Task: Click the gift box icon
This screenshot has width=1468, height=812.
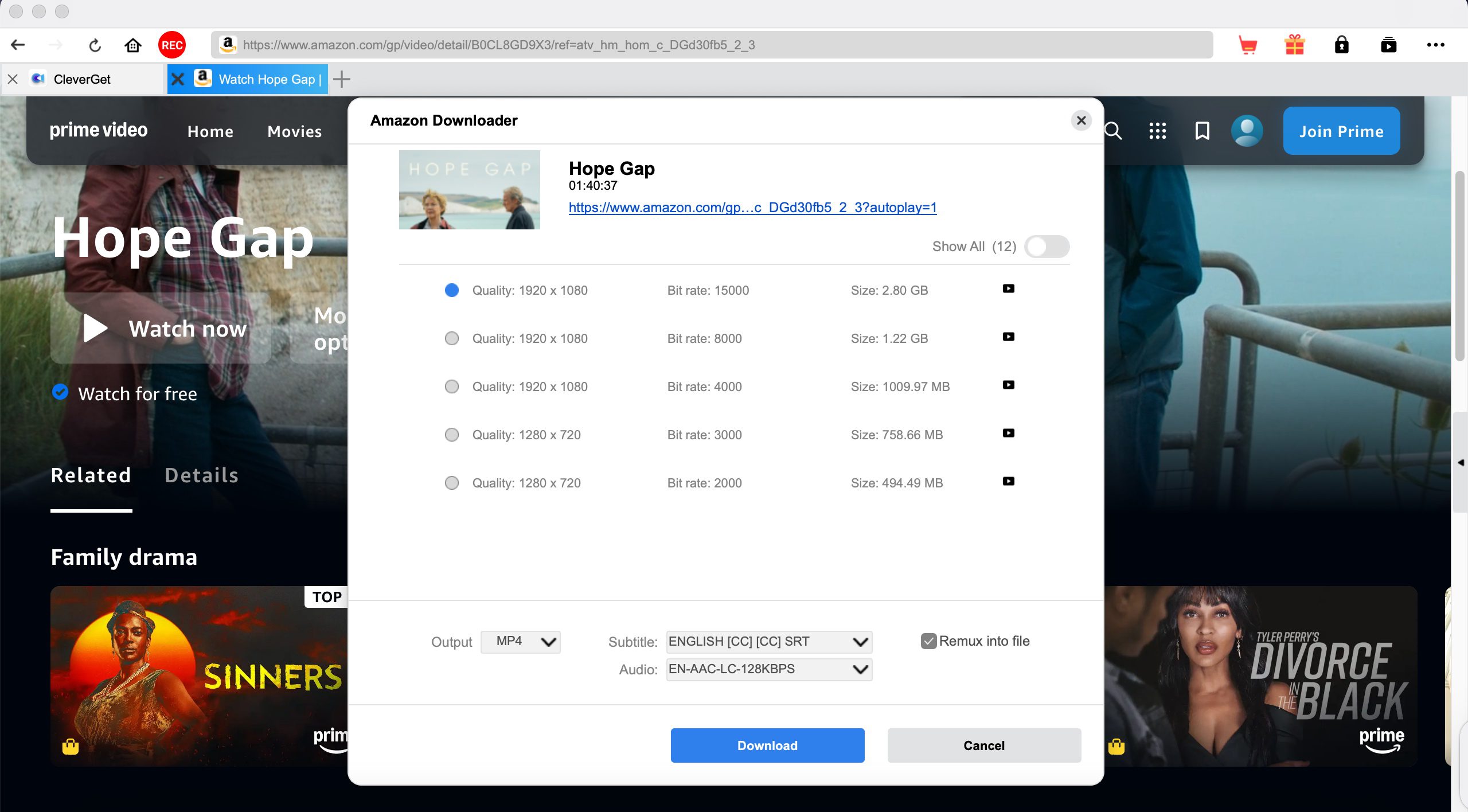Action: click(x=1294, y=45)
